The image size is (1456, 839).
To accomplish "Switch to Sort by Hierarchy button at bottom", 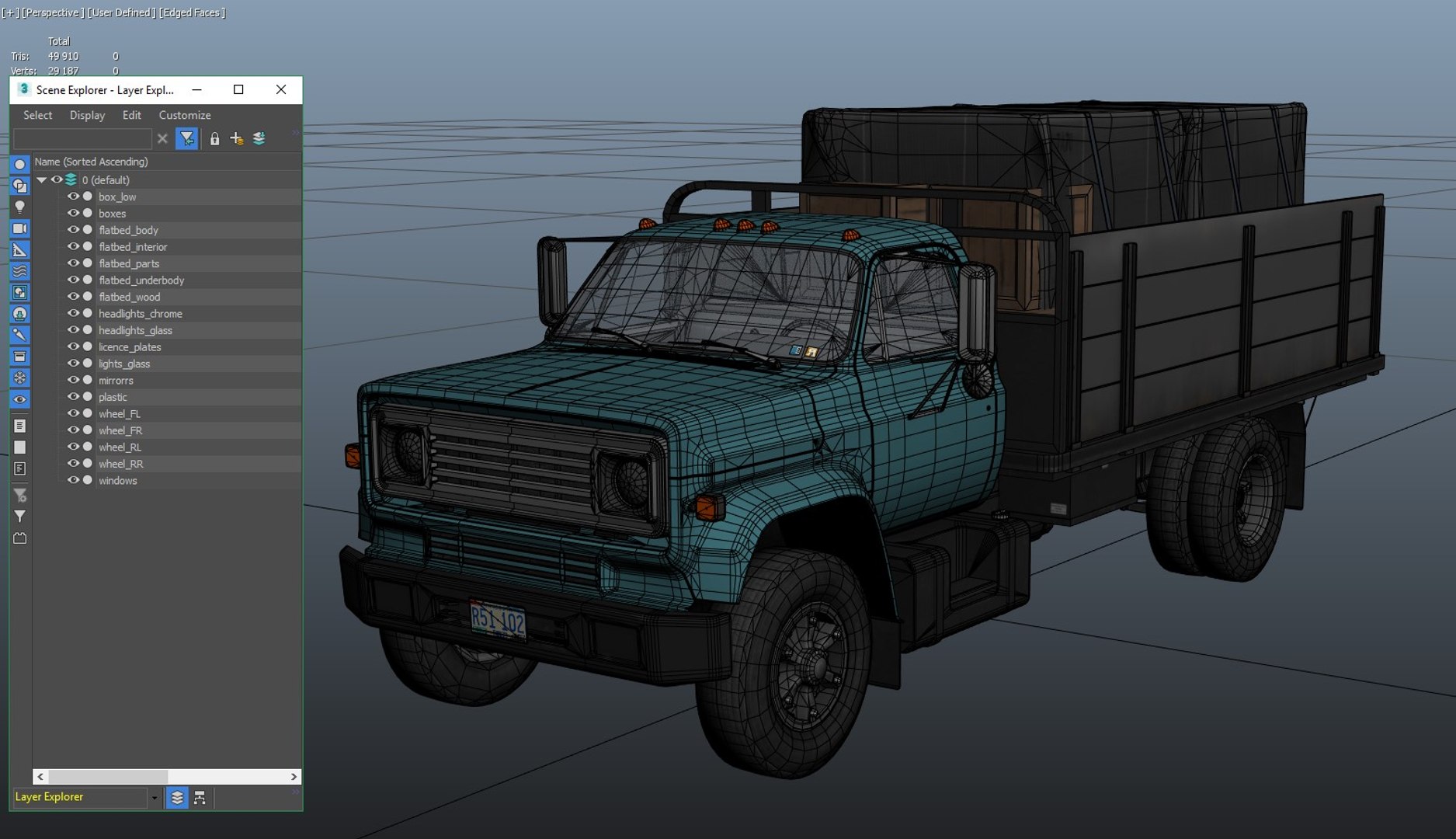I will (200, 798).
